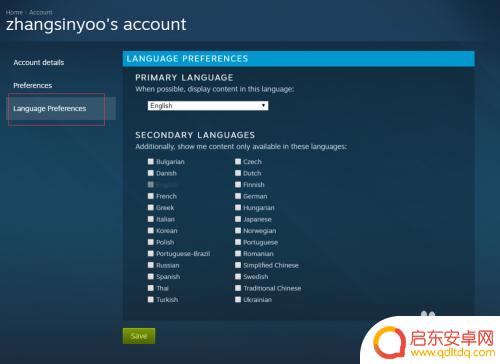Check the Portuguese checkbox in right column

(238, 242)
